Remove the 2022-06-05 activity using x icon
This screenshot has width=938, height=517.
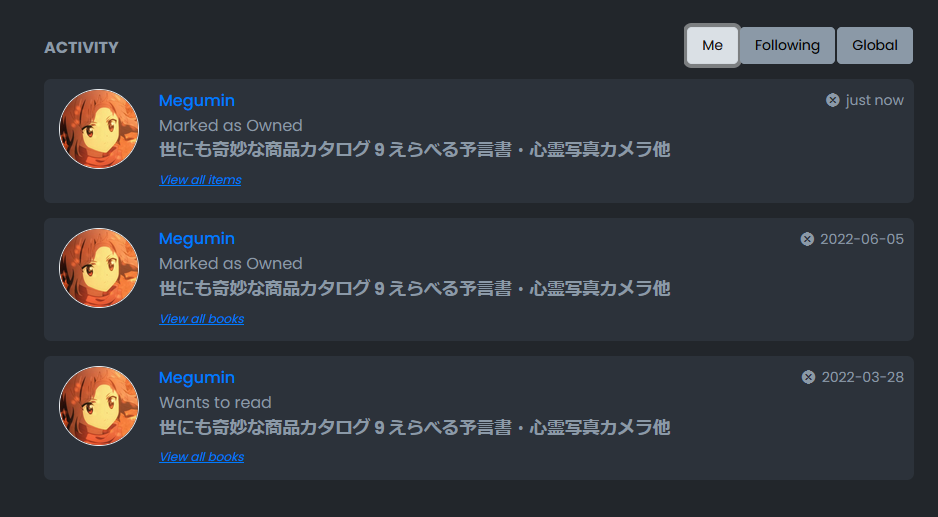click(x=807, y=239)
